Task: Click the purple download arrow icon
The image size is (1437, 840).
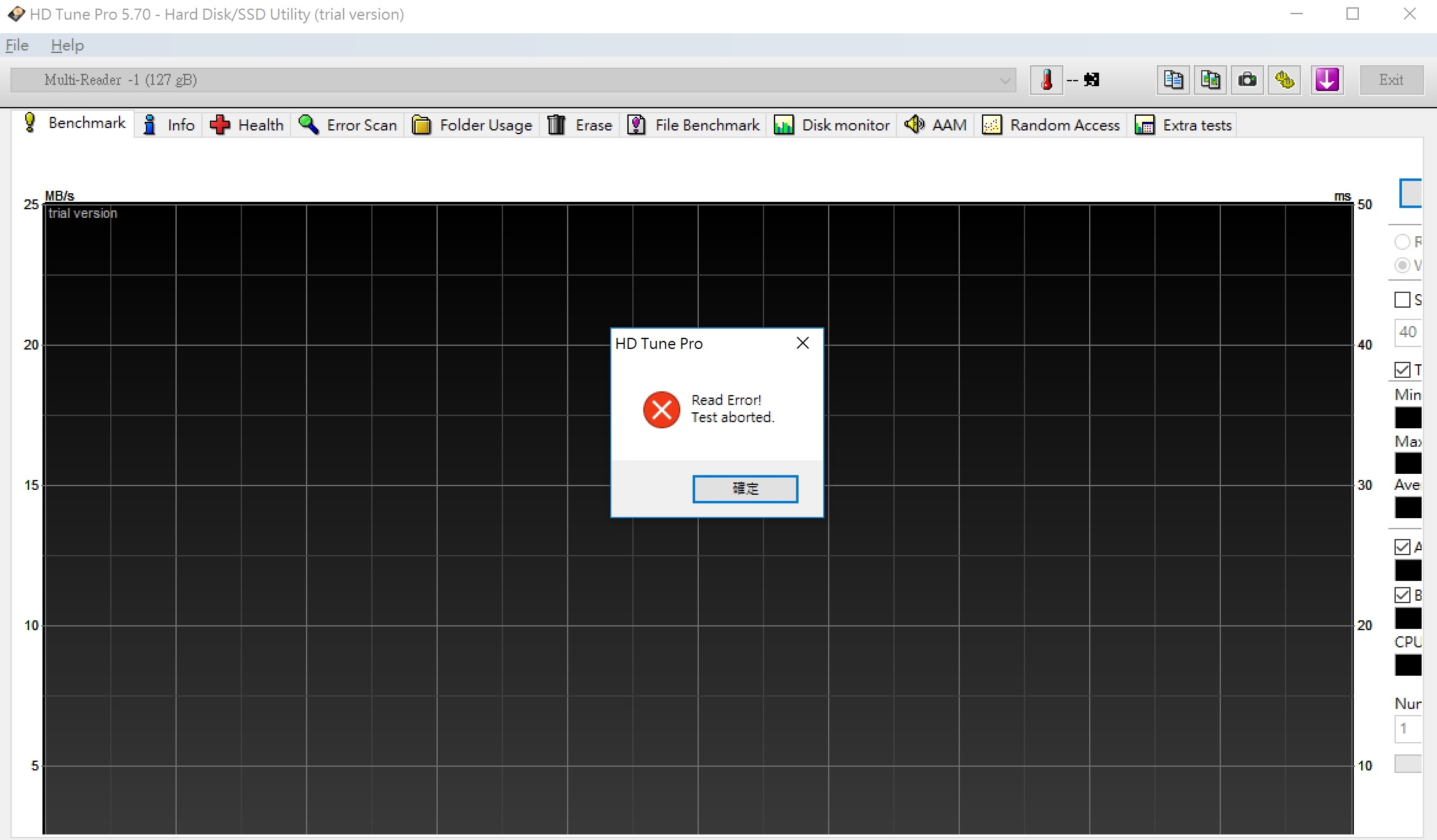Action: pos(1327,80)
